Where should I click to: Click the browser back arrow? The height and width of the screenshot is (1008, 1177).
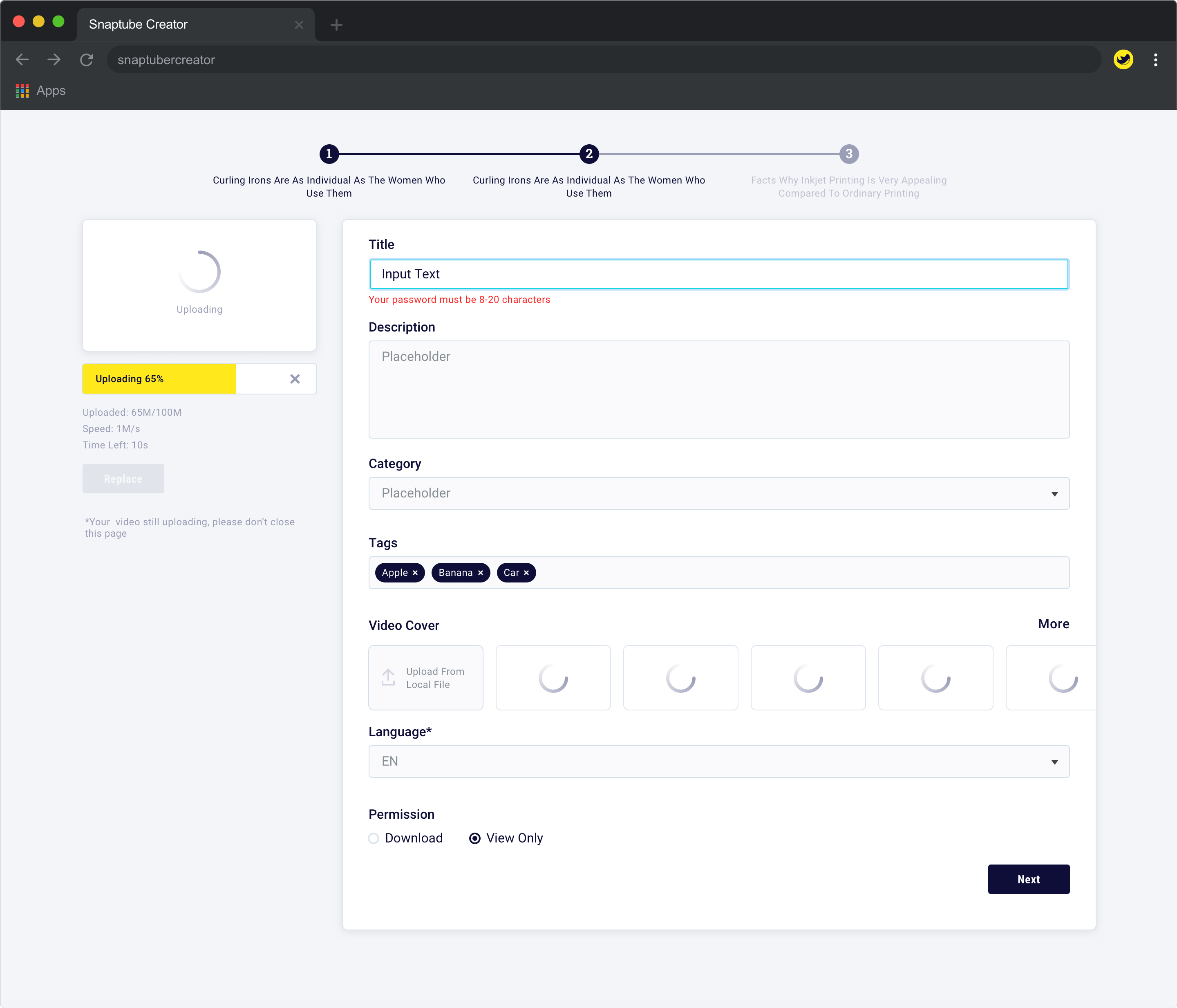point(22,60)
